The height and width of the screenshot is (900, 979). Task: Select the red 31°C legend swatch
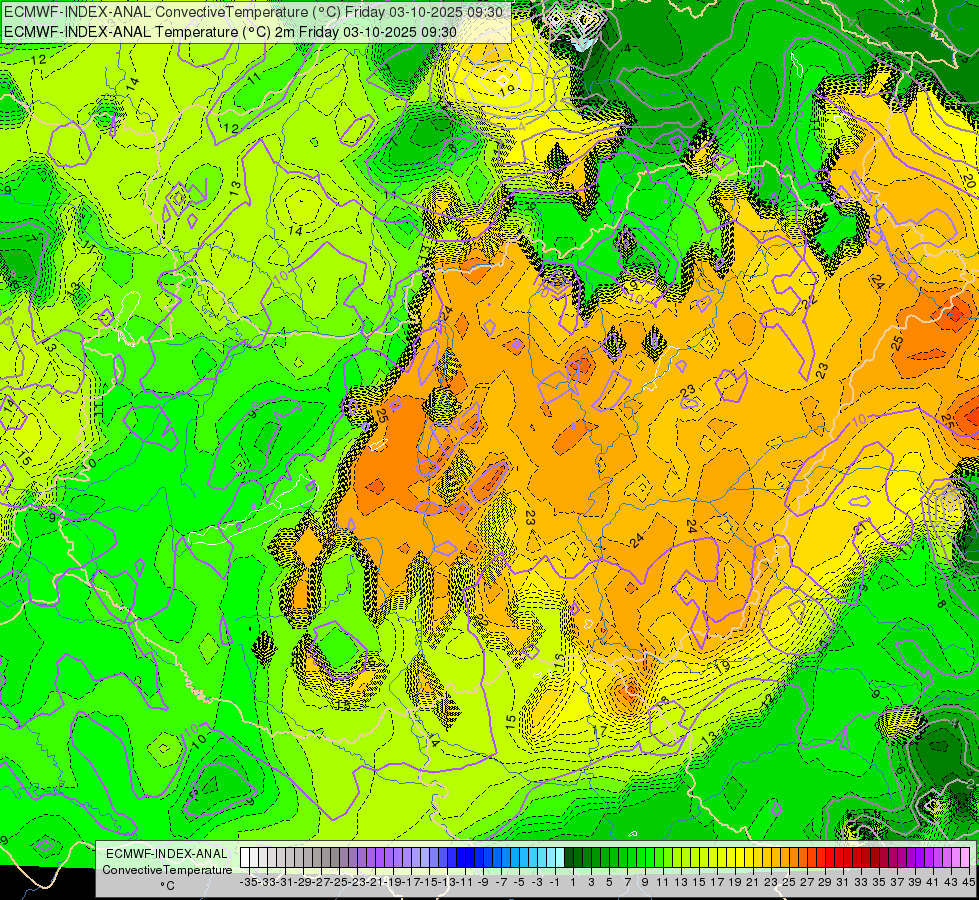(839, 857)
